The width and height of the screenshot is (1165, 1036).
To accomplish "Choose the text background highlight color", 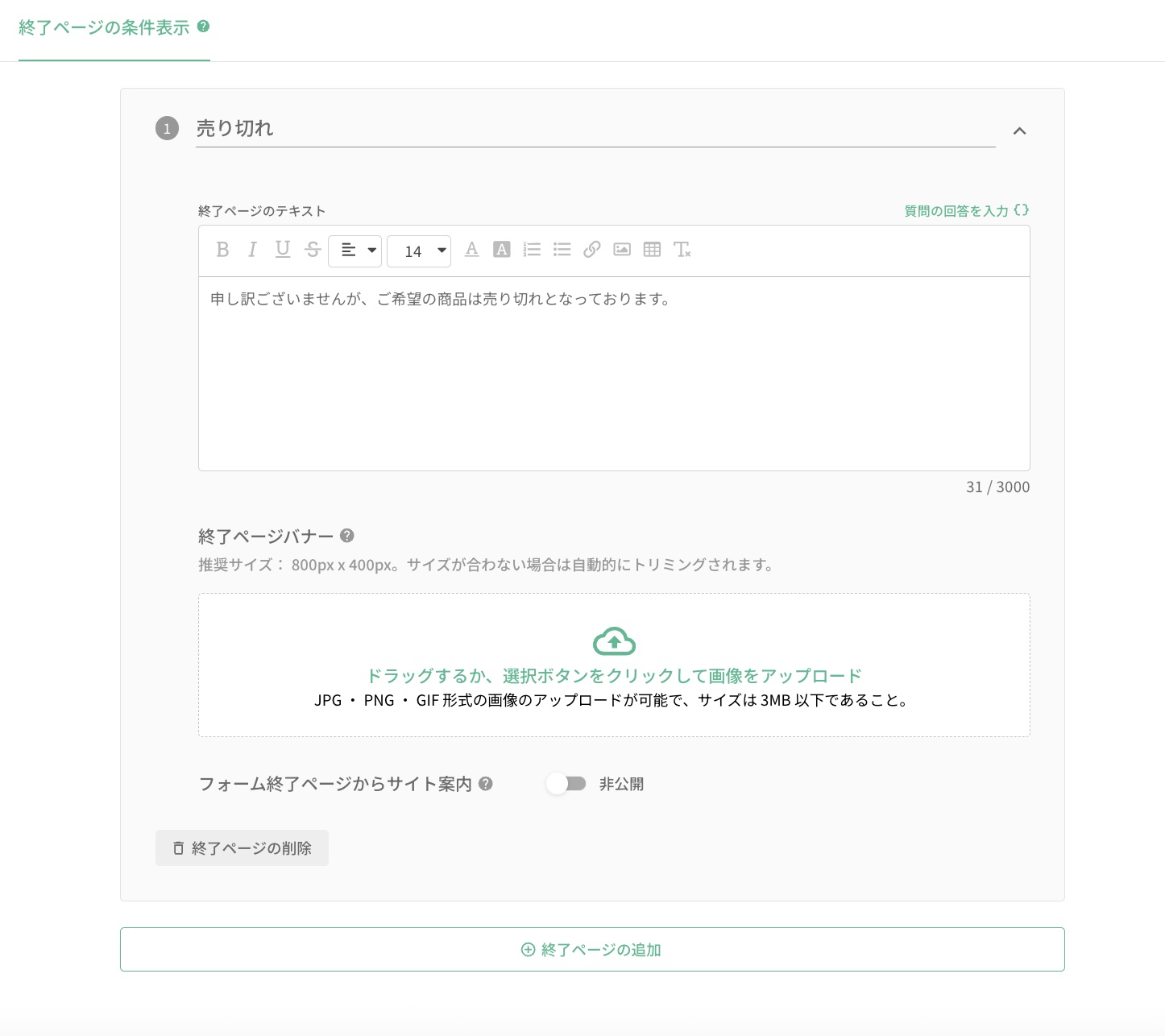I will 502,250.
